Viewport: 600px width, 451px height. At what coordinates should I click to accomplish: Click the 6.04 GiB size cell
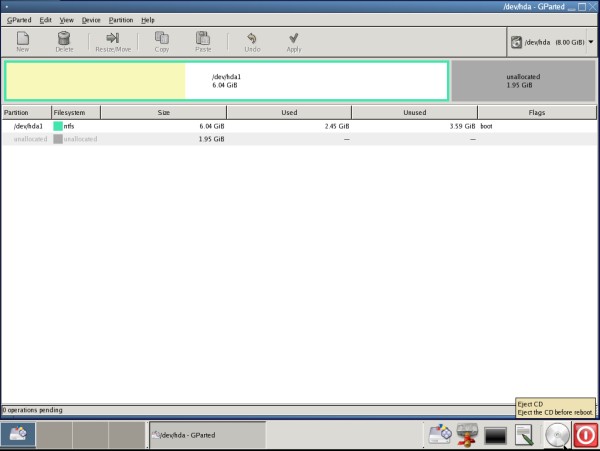click(x=212, y=126)
